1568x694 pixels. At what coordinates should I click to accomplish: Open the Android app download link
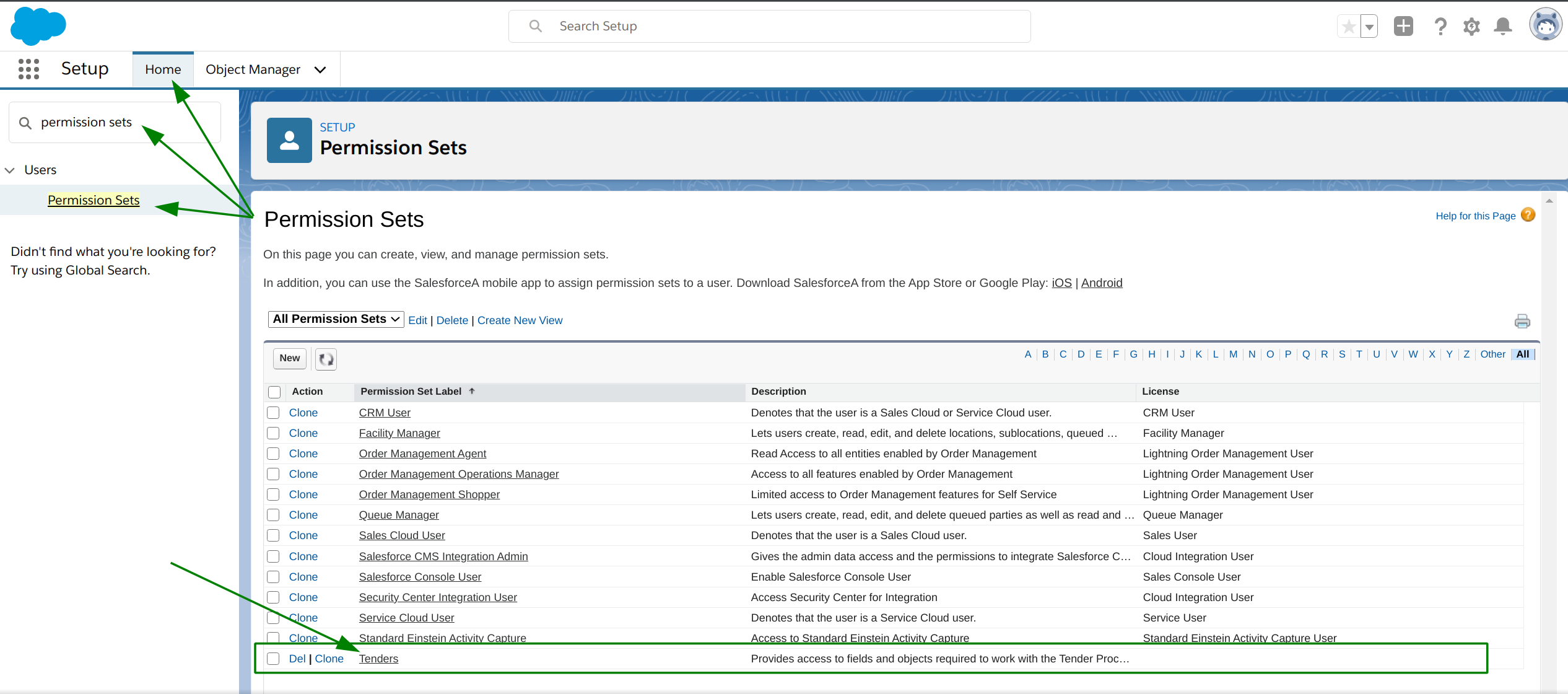1101,283
